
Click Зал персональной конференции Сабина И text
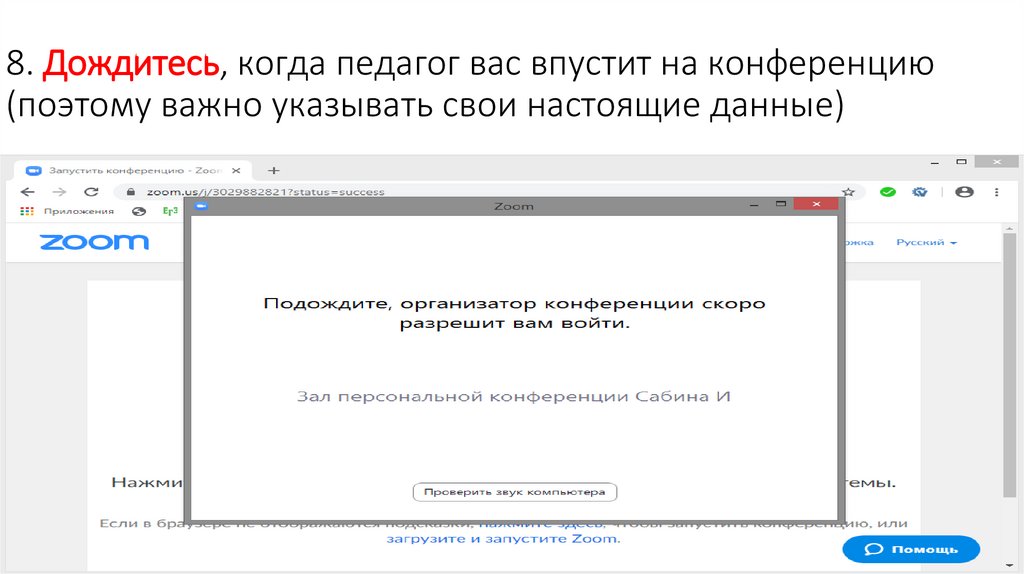(513, 396)
